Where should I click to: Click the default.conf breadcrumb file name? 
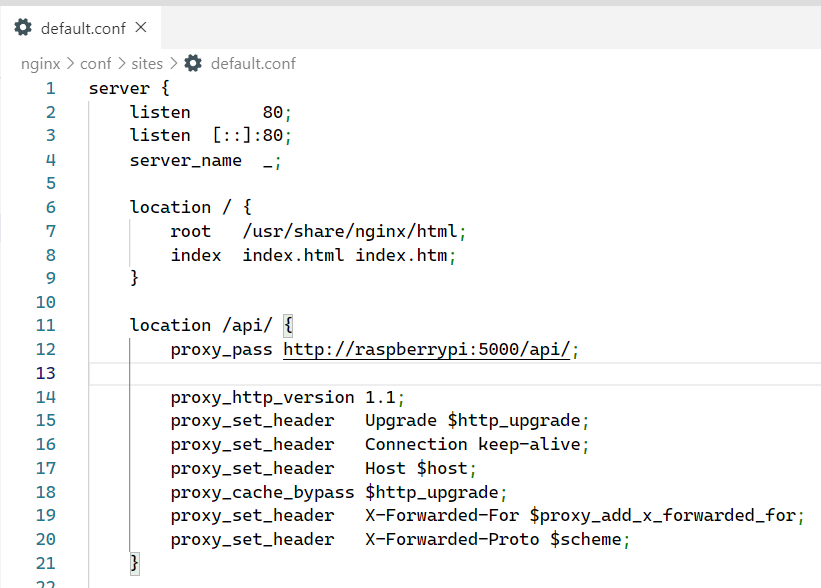point(253,63)
